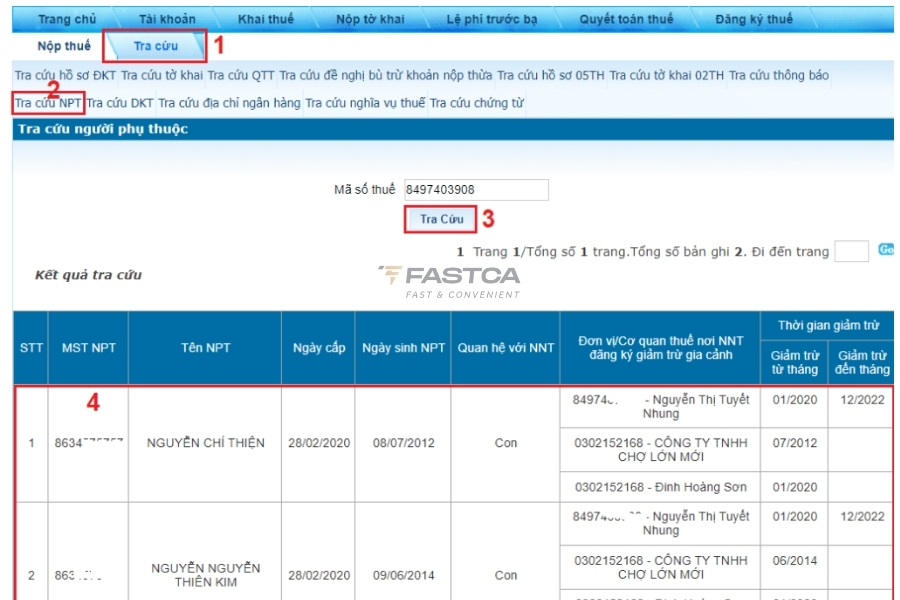Click the Mã số thuế input field
This screenshot has height=600, width=900.
pos(476,190)
